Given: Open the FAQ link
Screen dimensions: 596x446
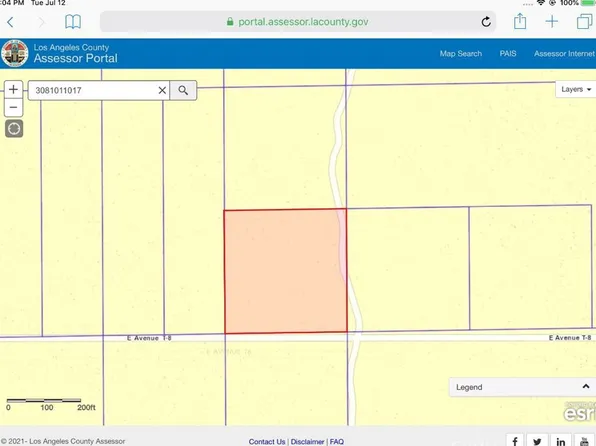Looking at the screenshot, I should click(x=337, y=441).
